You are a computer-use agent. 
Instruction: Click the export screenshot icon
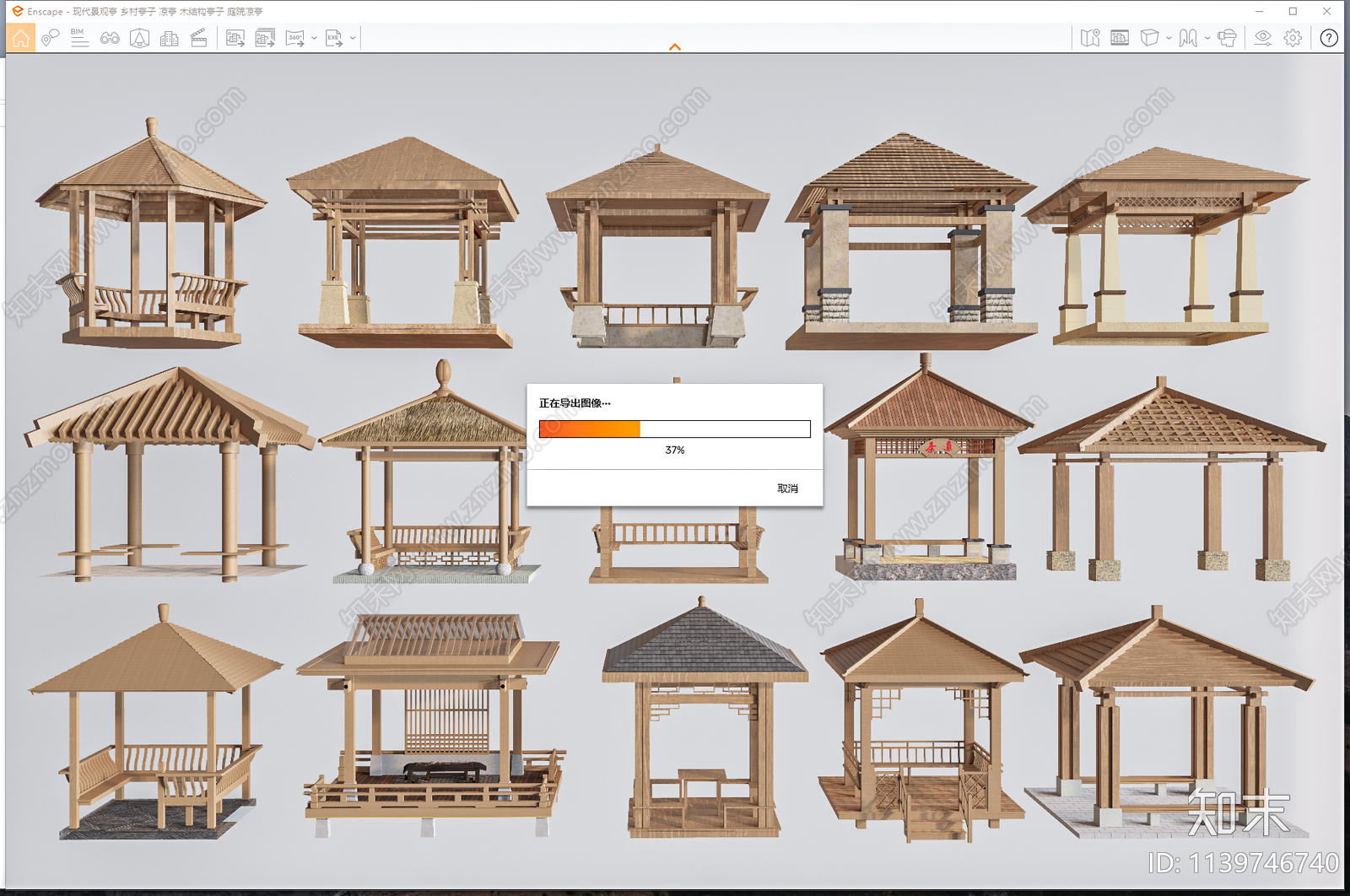pos(235,38)
